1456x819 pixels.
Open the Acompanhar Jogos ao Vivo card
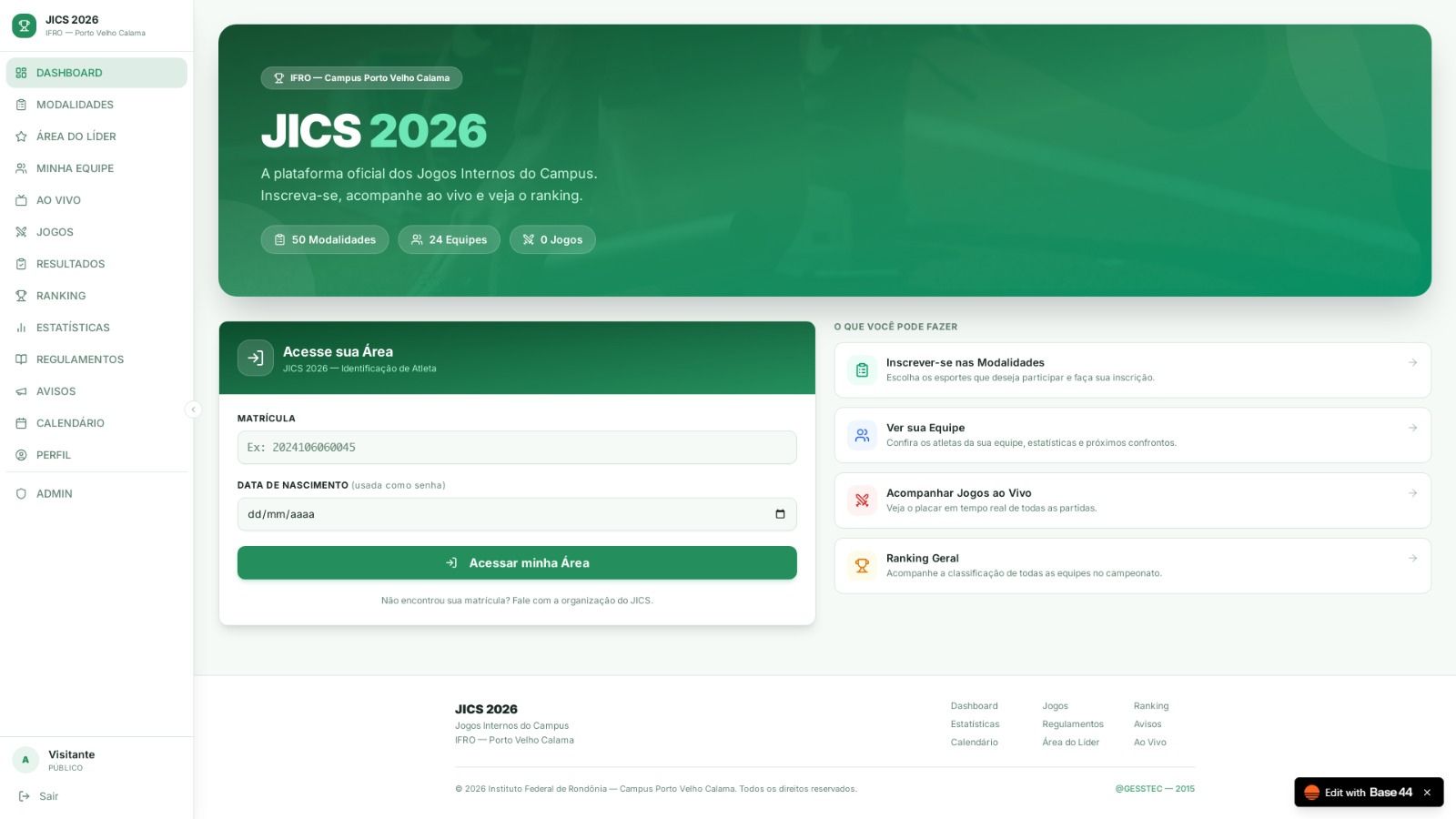point(1131,500)
